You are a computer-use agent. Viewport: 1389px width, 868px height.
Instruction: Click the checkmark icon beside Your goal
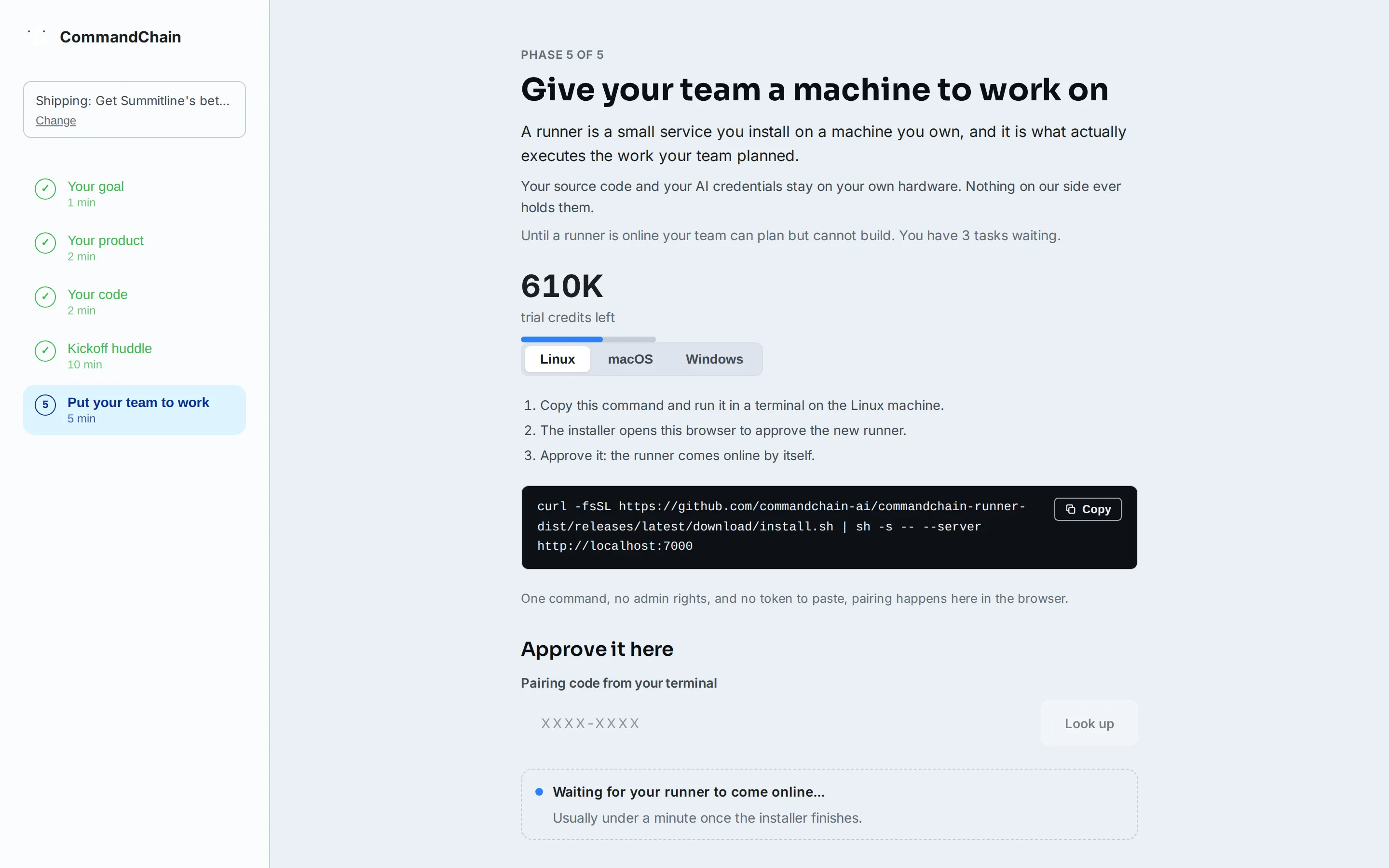(45, 189)
